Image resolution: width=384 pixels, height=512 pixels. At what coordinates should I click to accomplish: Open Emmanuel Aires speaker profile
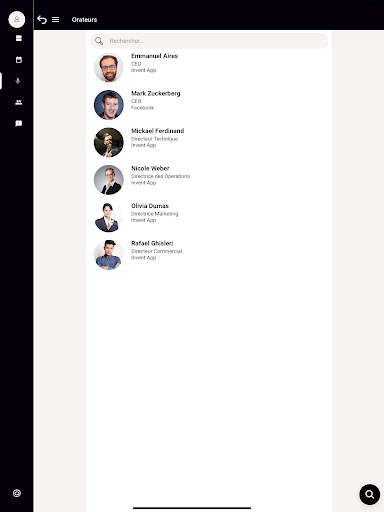pyautogui.click(x=209, y=67)
